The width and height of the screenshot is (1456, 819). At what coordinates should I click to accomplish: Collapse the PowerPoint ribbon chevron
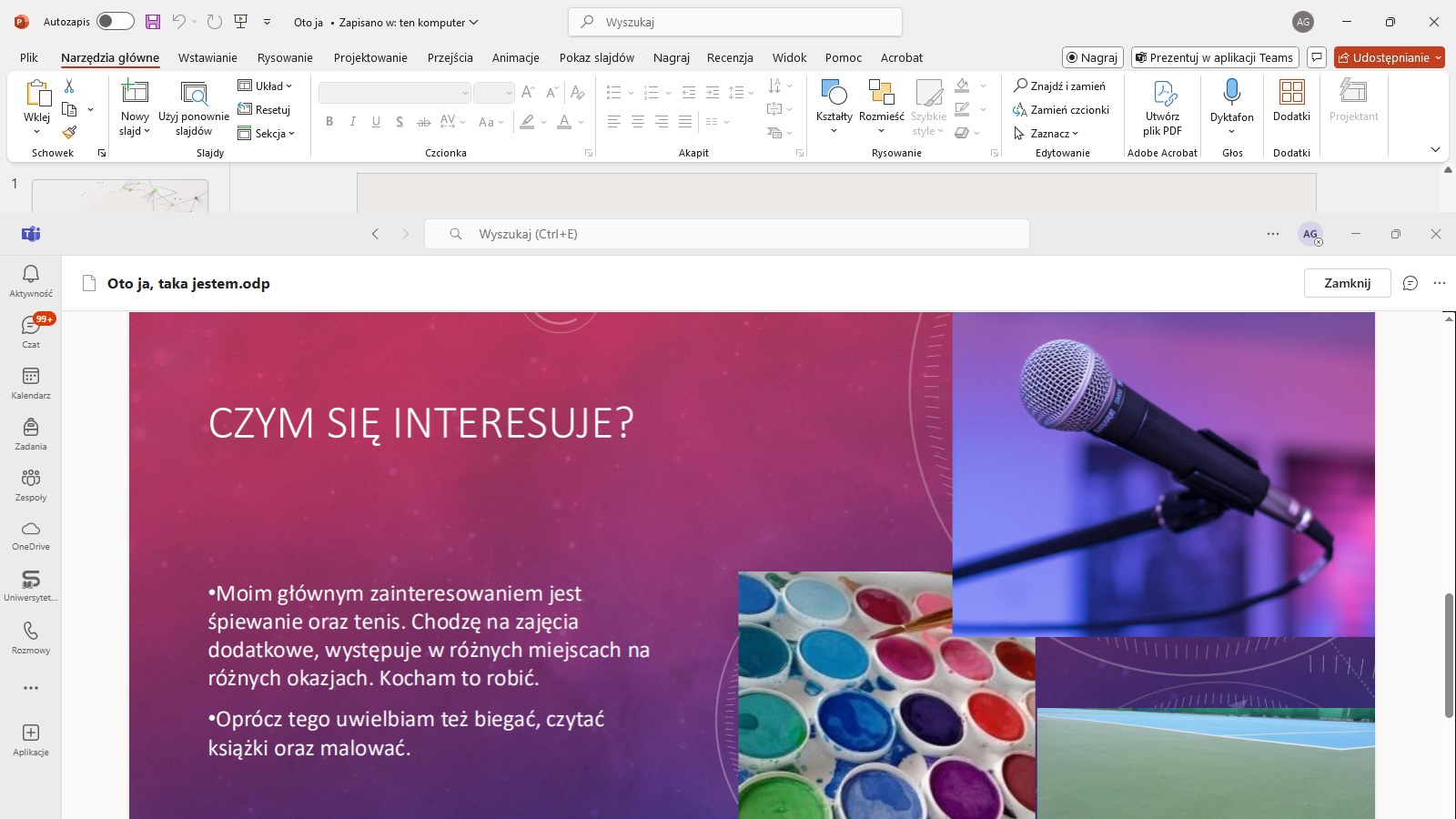click(1435, 149)
